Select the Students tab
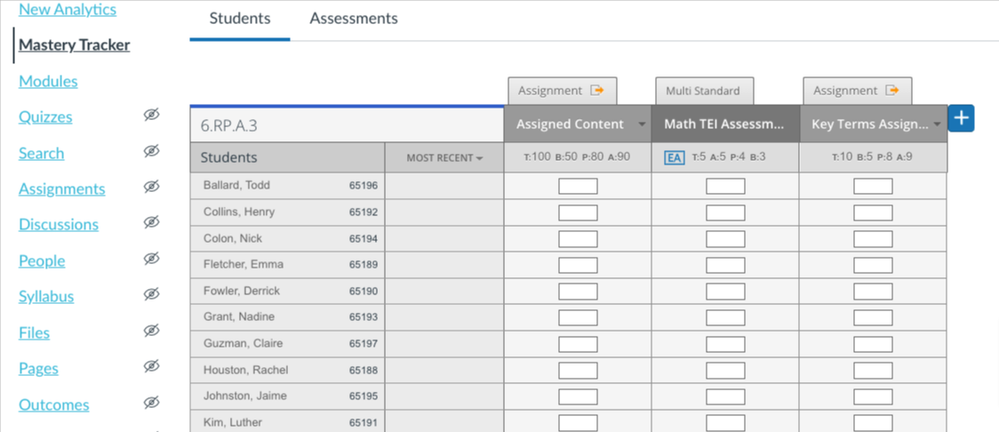Screen dimensions: 999x432 click(x=240, y=19)
